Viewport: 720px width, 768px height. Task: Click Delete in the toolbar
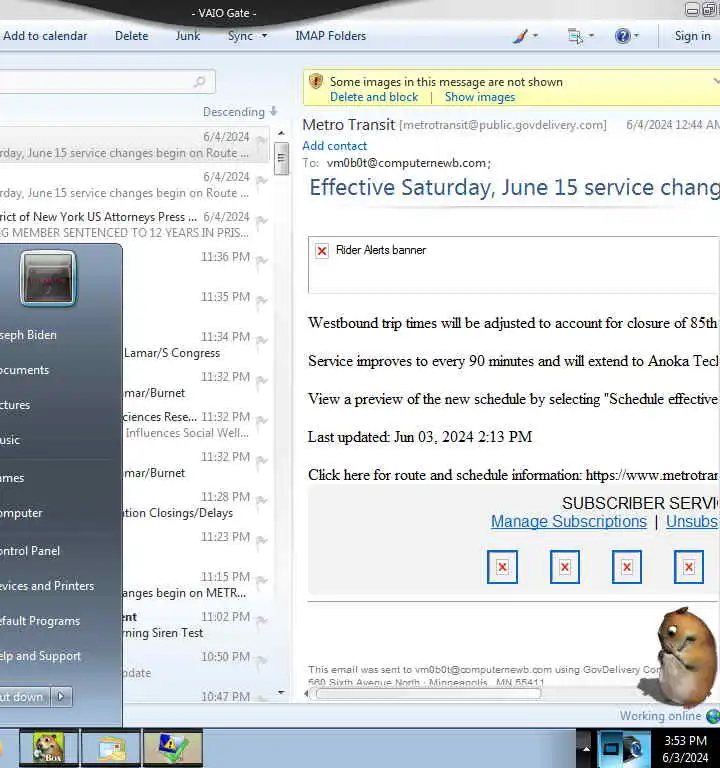[x=132, y=36]
